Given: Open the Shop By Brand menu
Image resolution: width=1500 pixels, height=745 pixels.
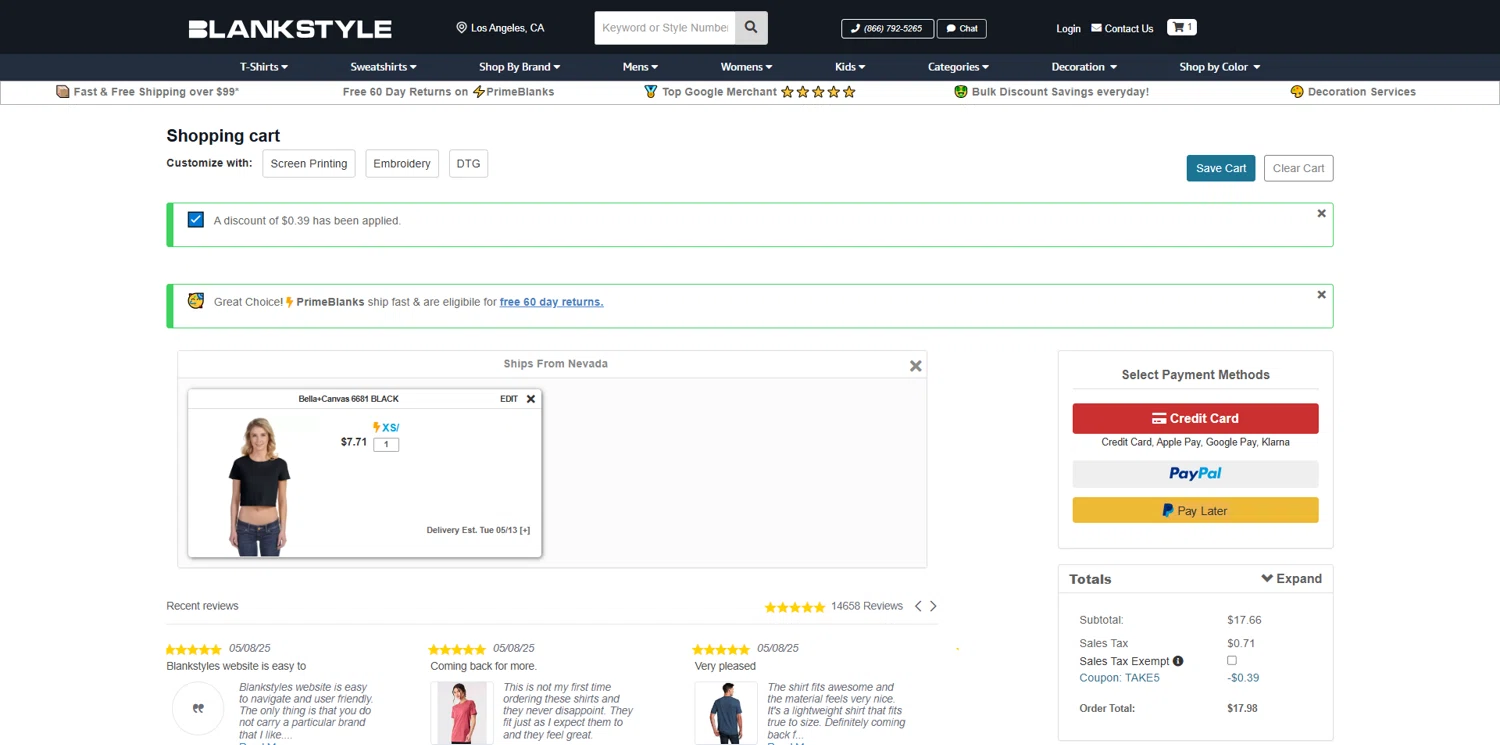Looking at the screenshot, I should tap(520, 67).
